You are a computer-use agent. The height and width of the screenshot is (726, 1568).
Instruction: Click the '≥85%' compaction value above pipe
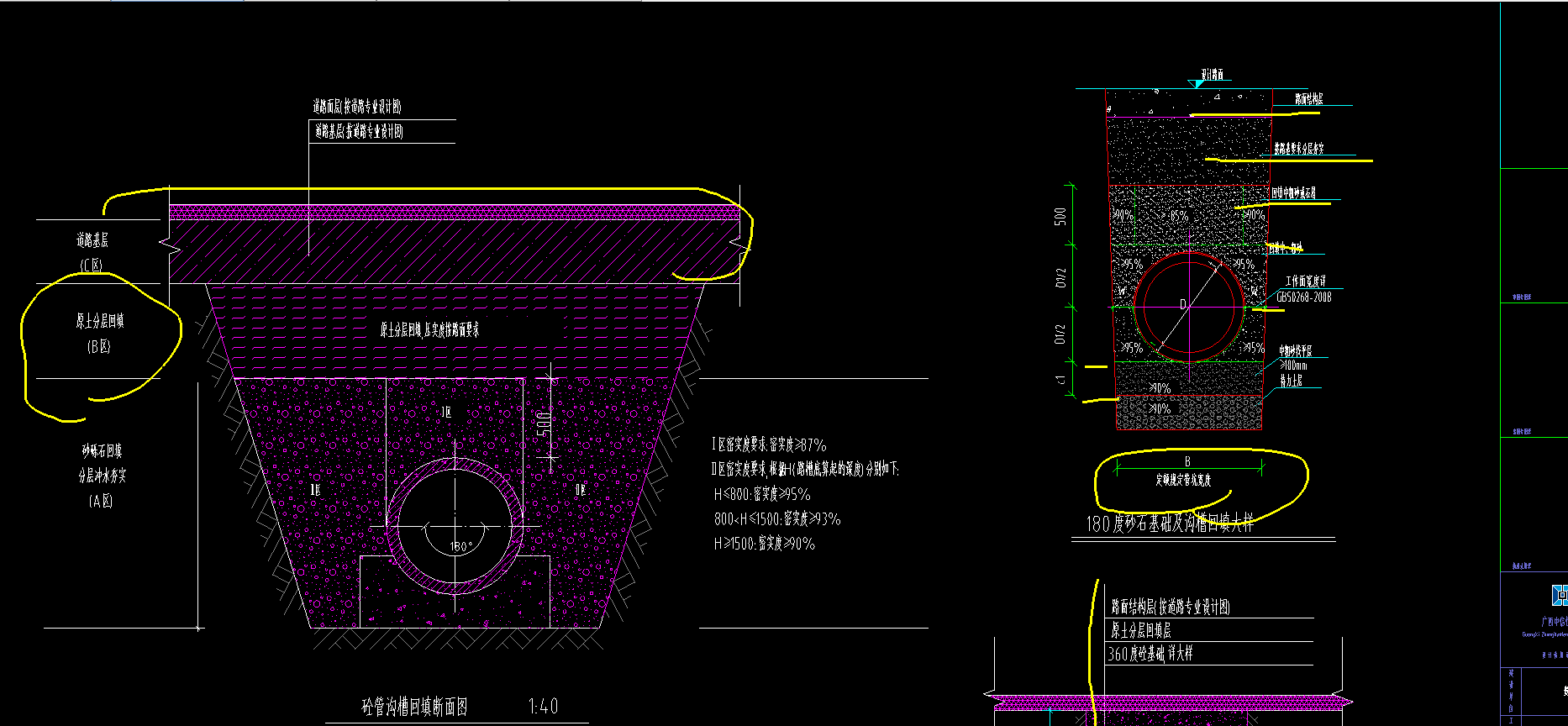(1176, 216)
